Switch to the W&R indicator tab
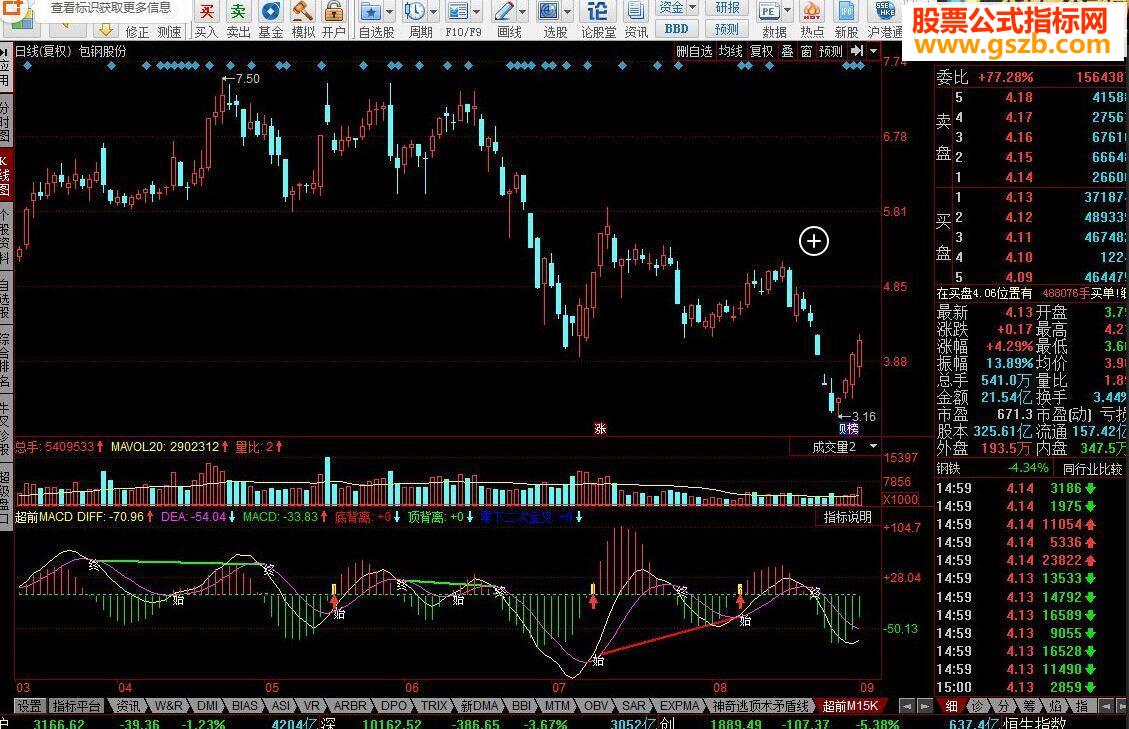1129x729 pixels. click(x=169, y=706)
